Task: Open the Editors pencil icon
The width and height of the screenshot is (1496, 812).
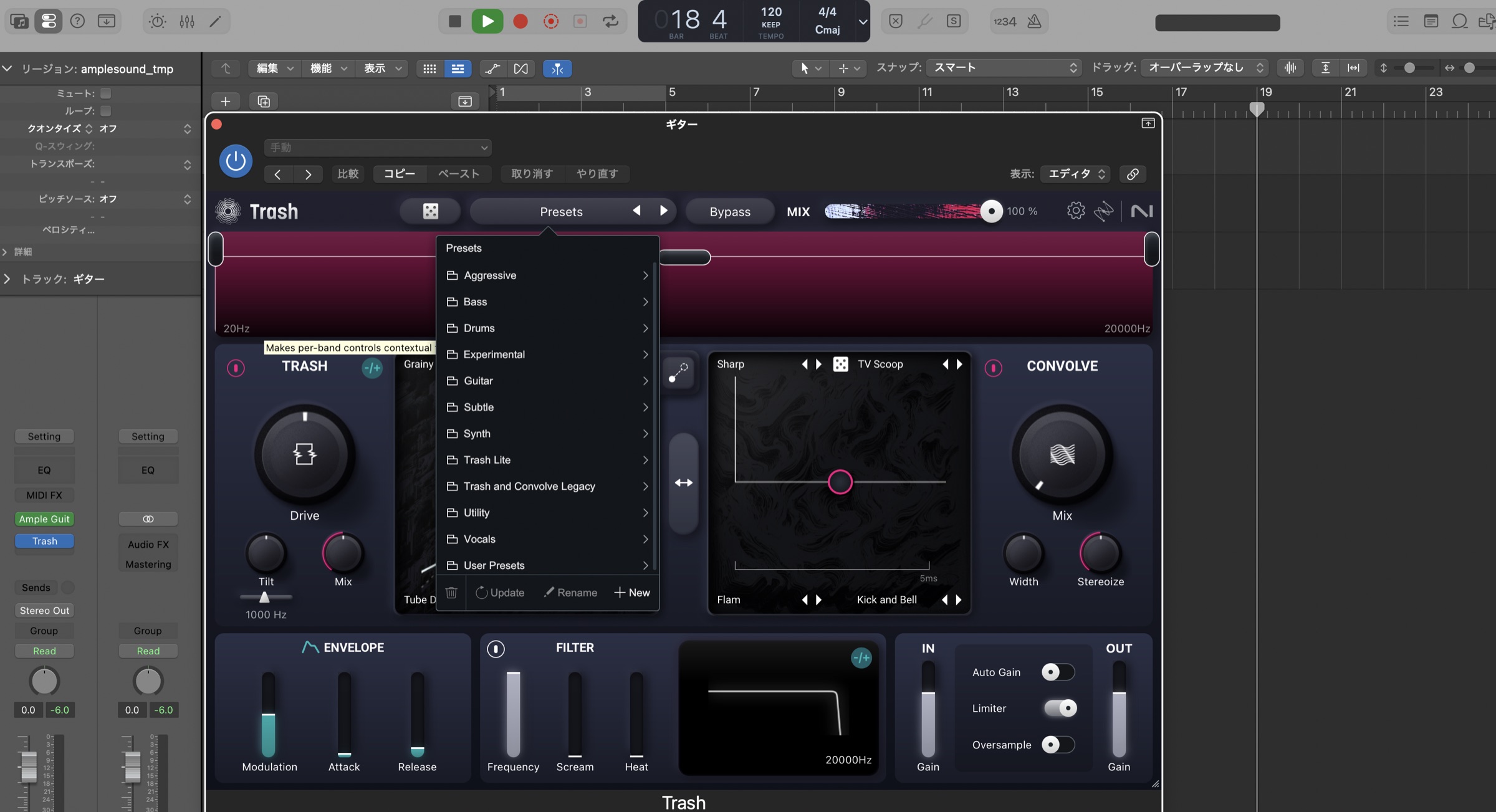Action: pos(215,21)
